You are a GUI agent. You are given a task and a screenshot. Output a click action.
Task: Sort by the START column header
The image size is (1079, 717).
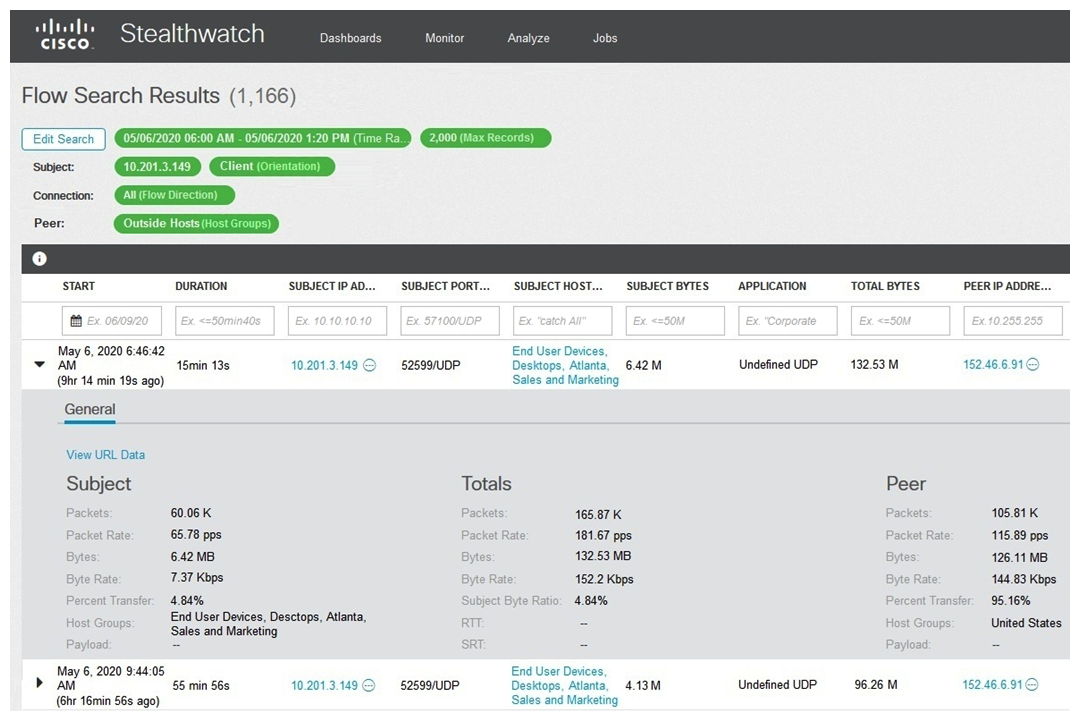pyautogui.click(x=78, y=286)
